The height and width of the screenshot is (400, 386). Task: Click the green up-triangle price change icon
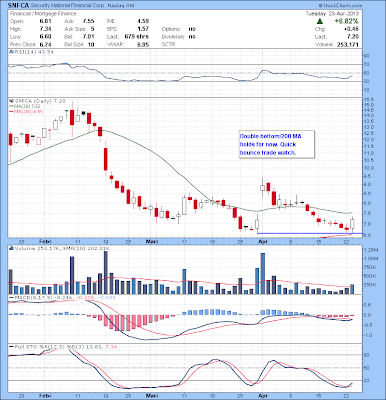tap(320, 22)
